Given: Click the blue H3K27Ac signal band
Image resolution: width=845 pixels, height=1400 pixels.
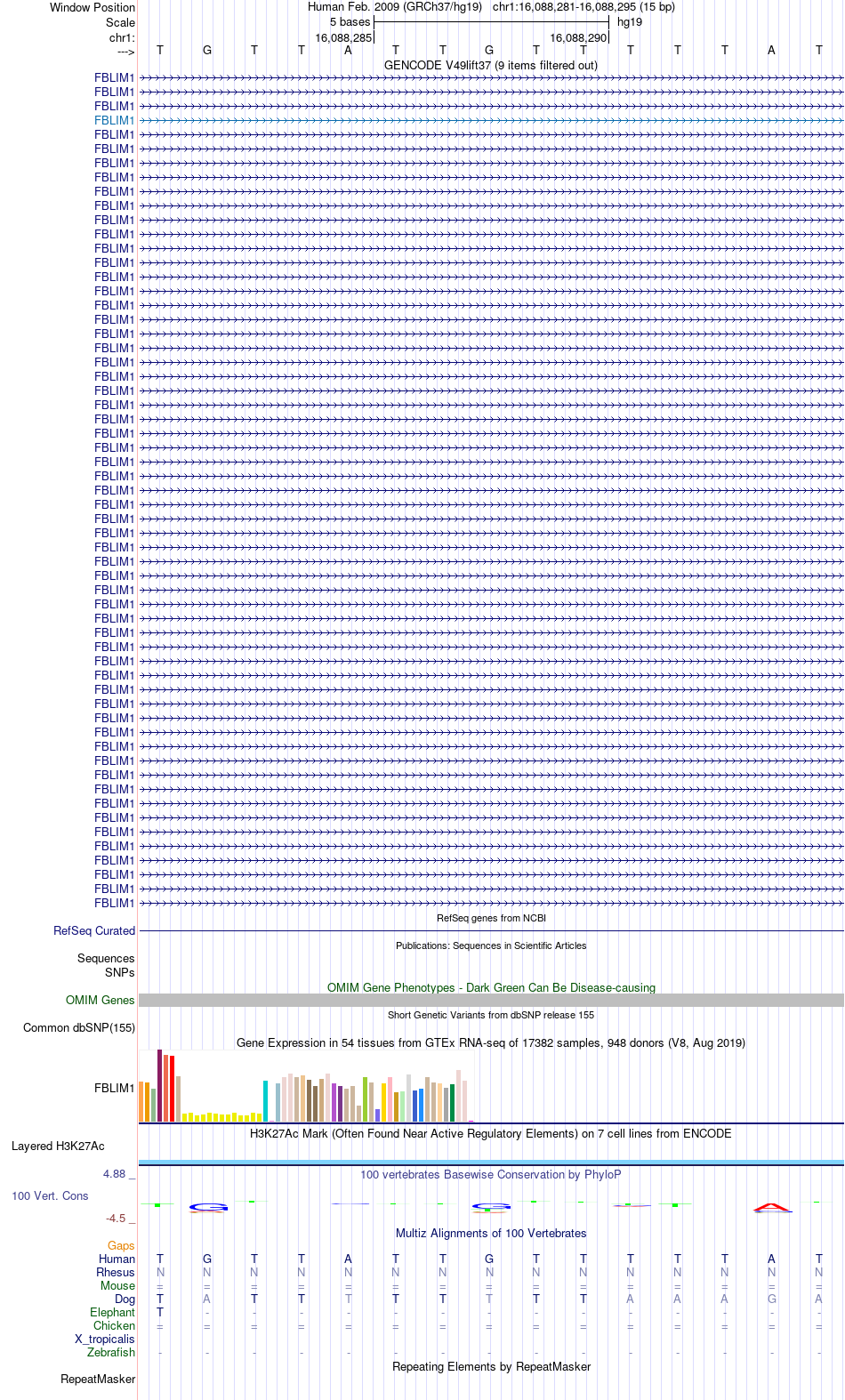Looking at the screenshot, I should click(x=491, y=1162).
